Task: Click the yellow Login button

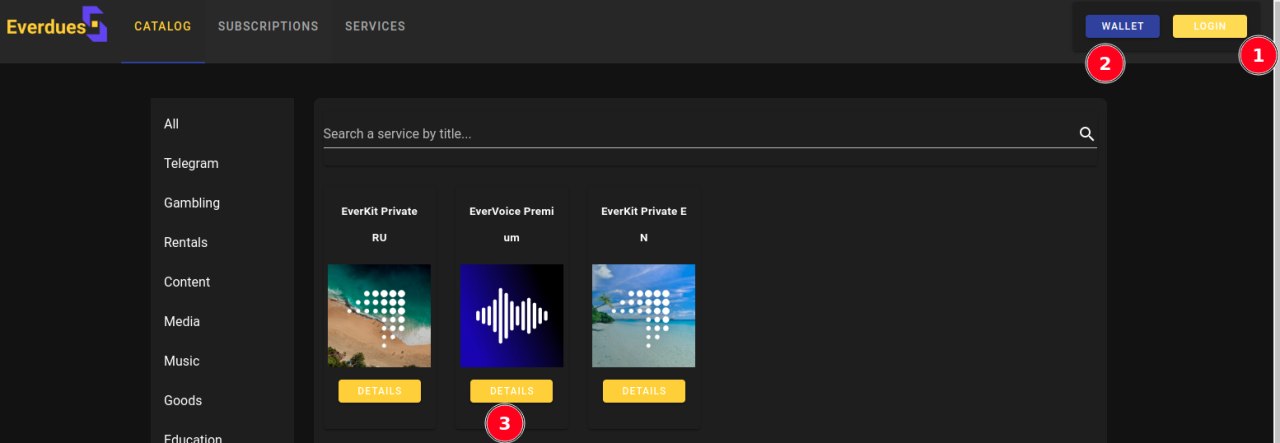Action: (1209, 27)
